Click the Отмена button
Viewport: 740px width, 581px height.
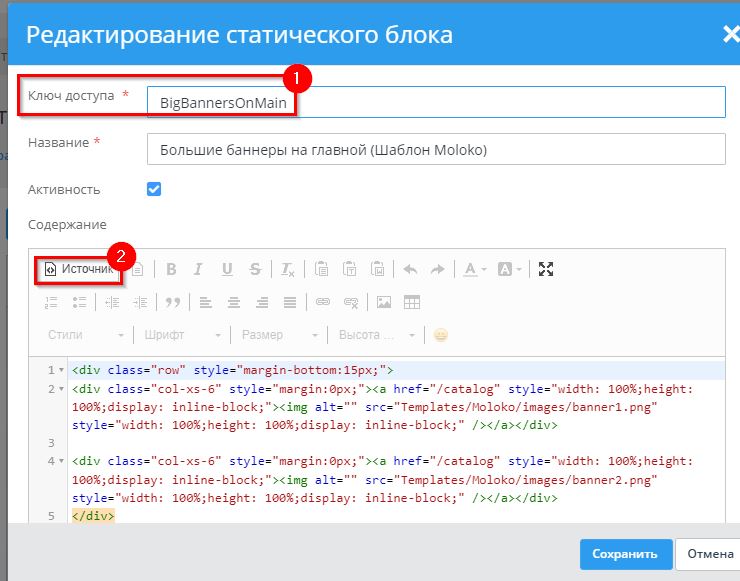coord(709,554)
